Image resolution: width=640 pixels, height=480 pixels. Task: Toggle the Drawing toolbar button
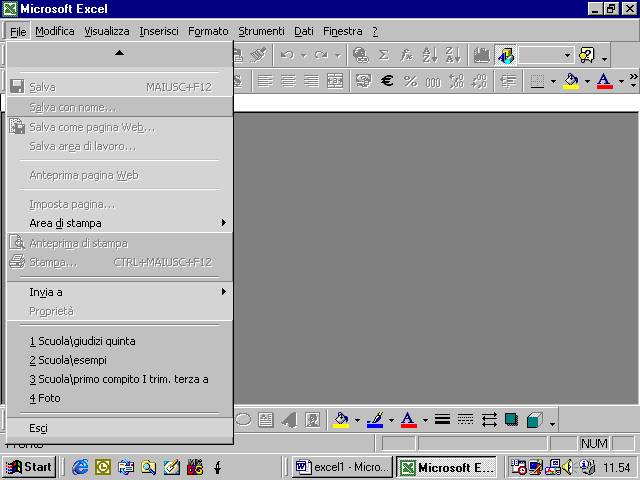click(x=505, y=55)
